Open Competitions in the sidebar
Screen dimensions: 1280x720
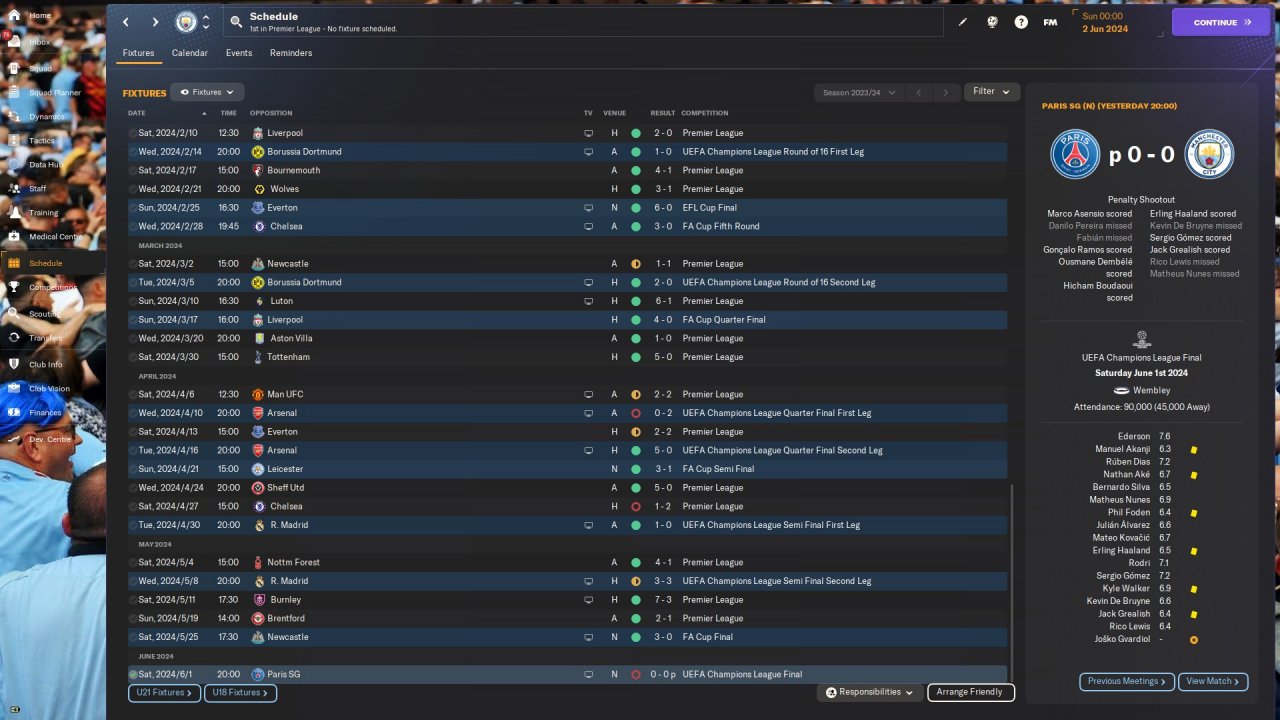(53, 288)
